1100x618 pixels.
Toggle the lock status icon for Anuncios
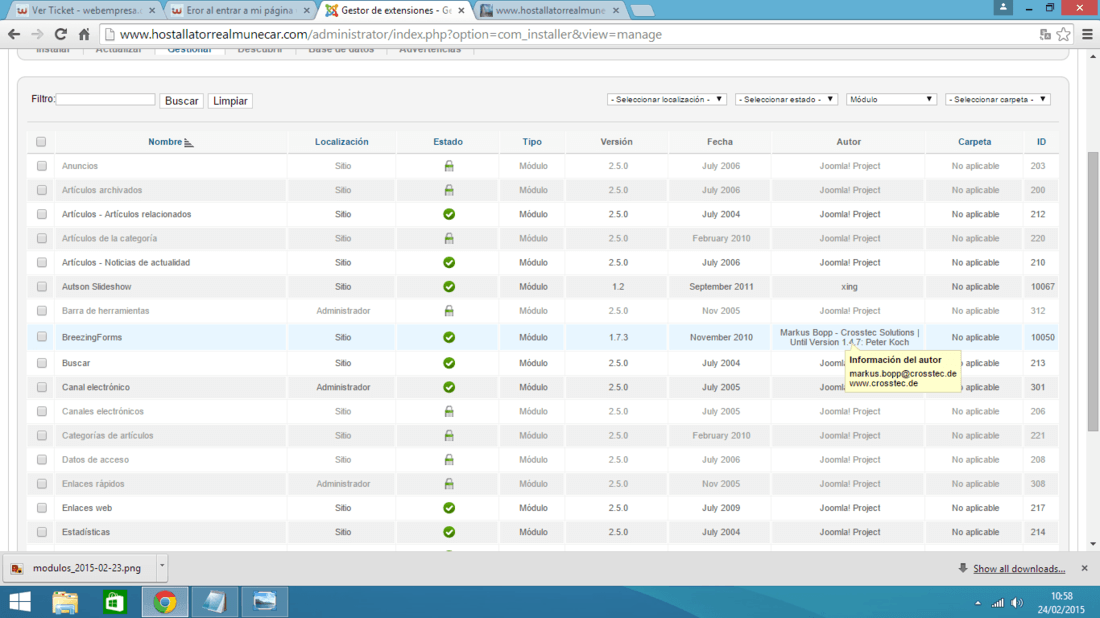[449, 166]
